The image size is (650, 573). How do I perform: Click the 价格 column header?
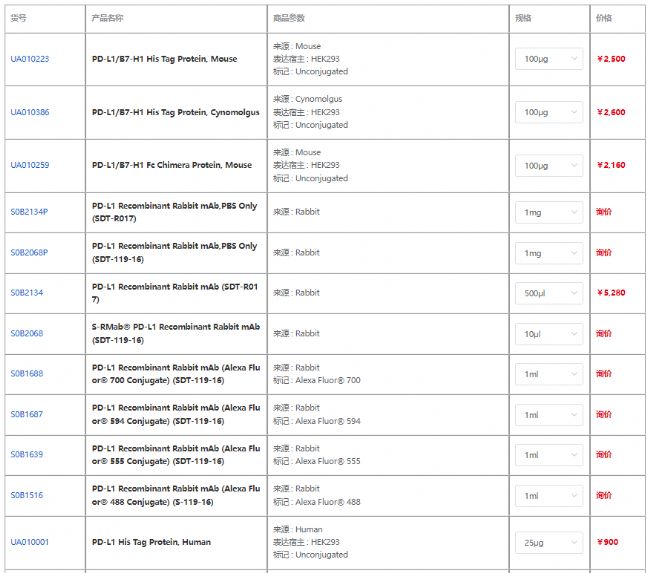(604, 18)
